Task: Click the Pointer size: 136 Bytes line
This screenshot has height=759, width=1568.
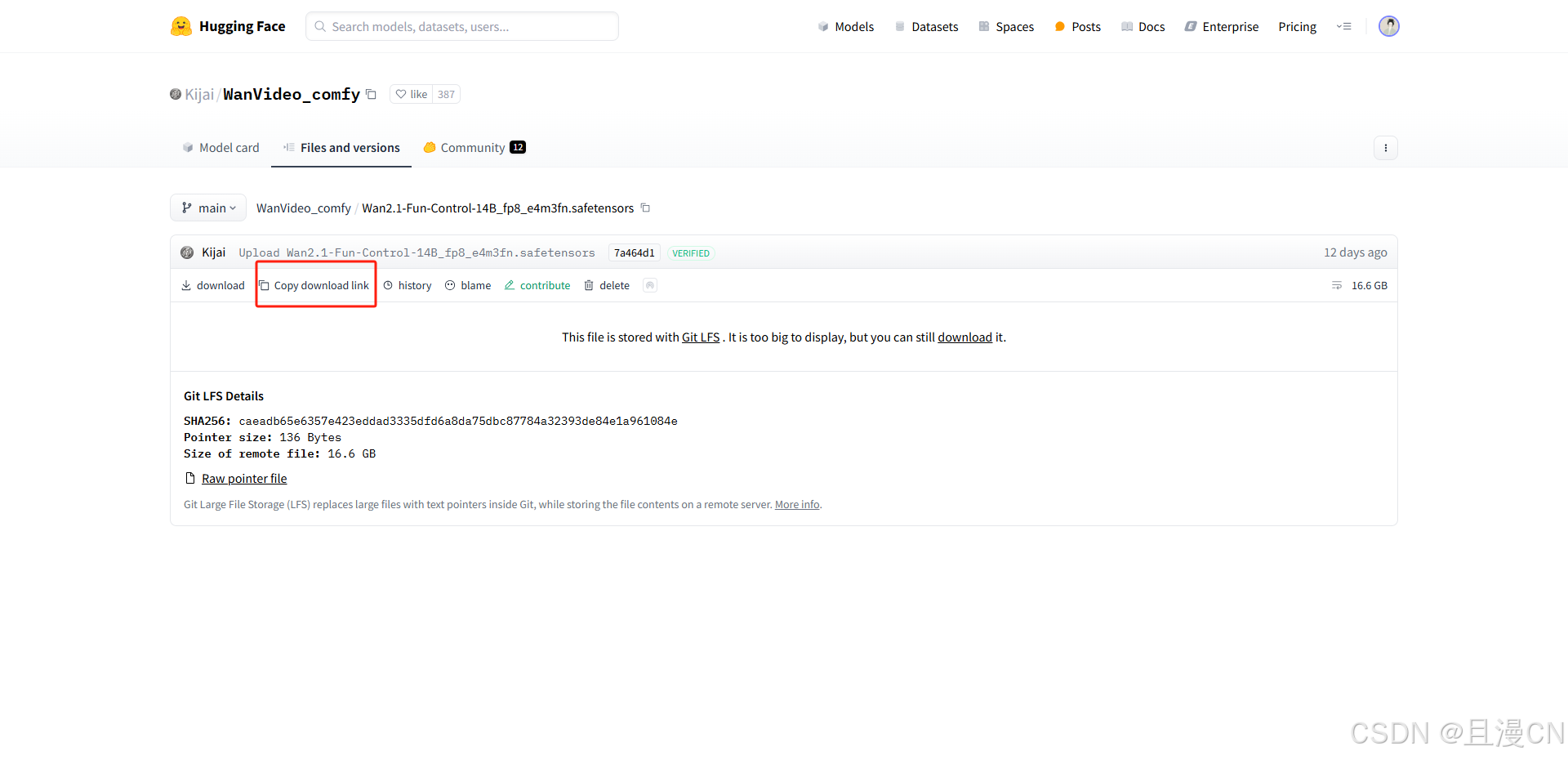Action: (x=262, y=438)
